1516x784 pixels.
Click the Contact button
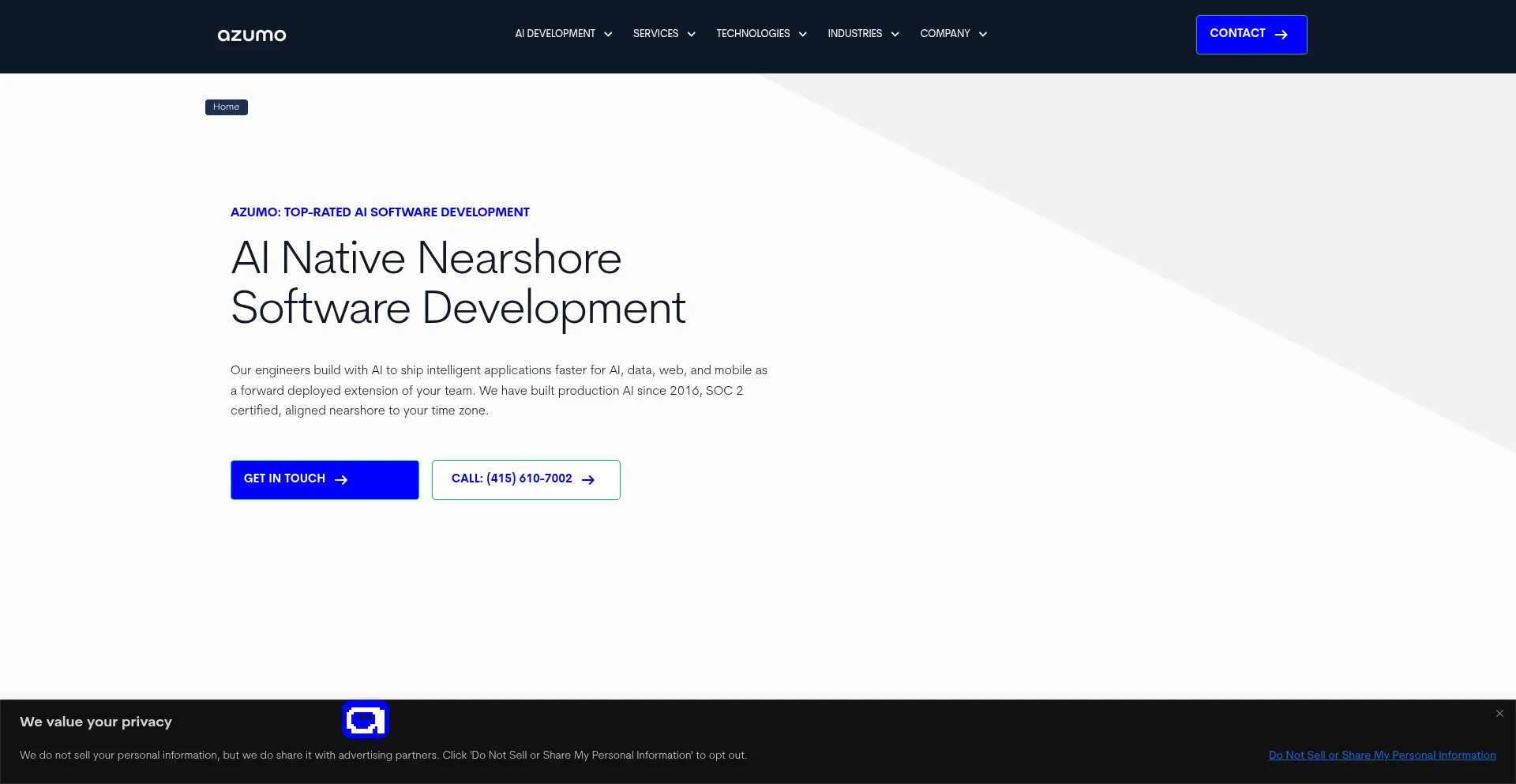[x=1251, y=35]
